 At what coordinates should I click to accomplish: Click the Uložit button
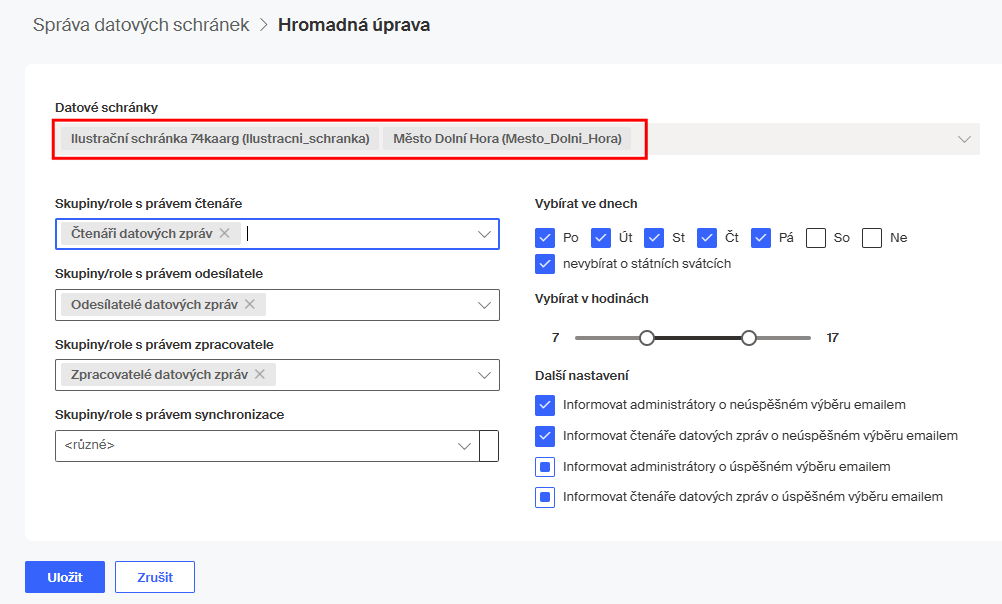pos(64,577)
